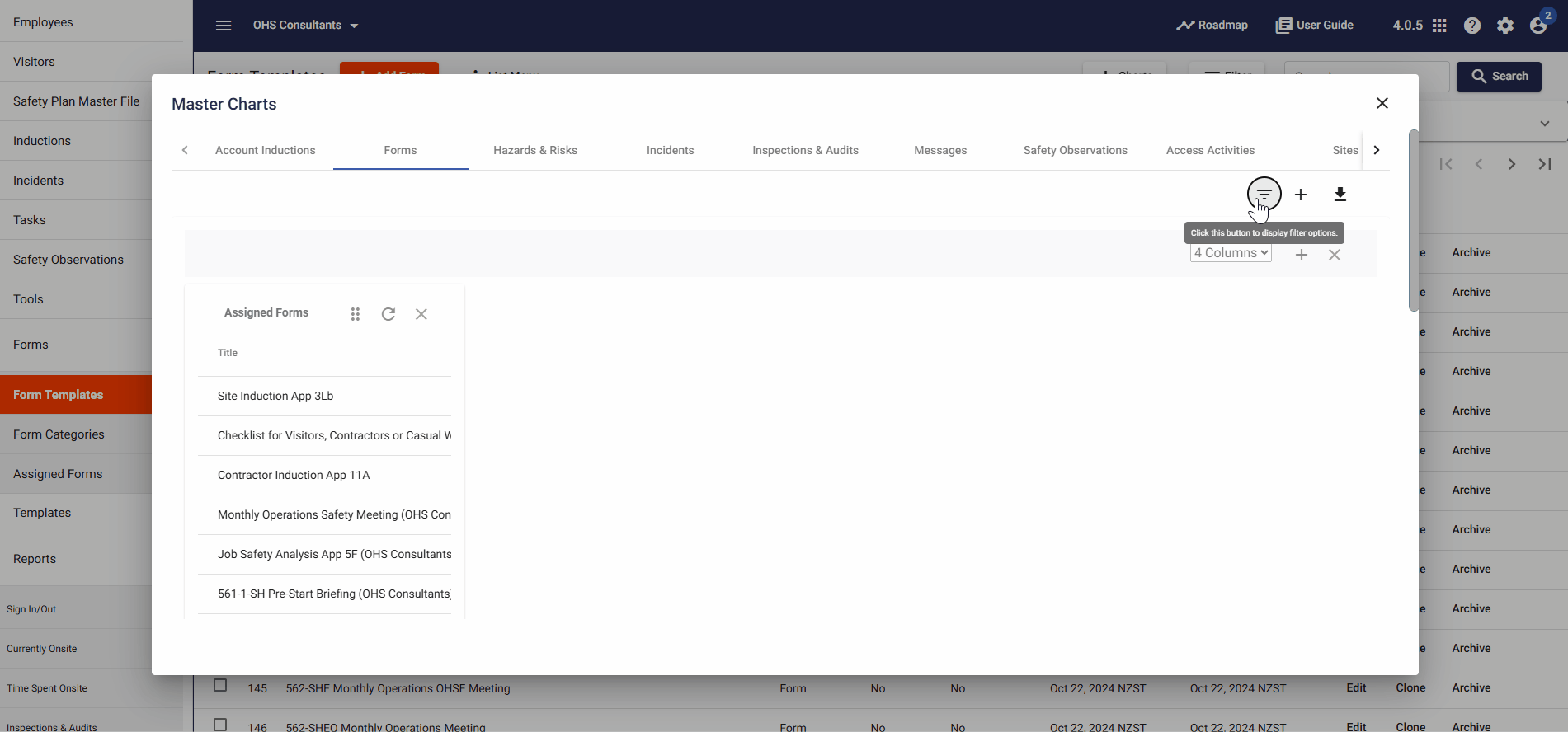The height and width of the screenshot is (732, 1568).
Task: Expand the panel chevron below Search
Action: pyautogui.click(x=1545, y=124)
